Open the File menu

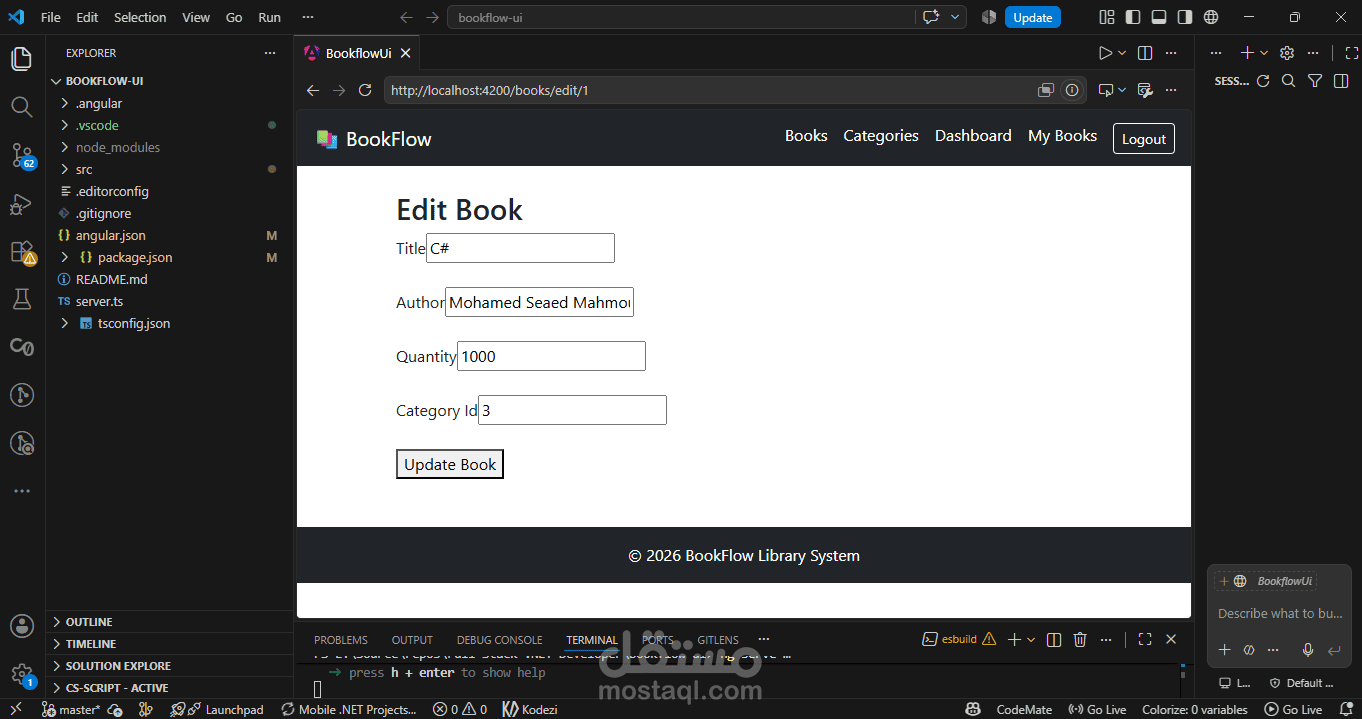point(51,17)
